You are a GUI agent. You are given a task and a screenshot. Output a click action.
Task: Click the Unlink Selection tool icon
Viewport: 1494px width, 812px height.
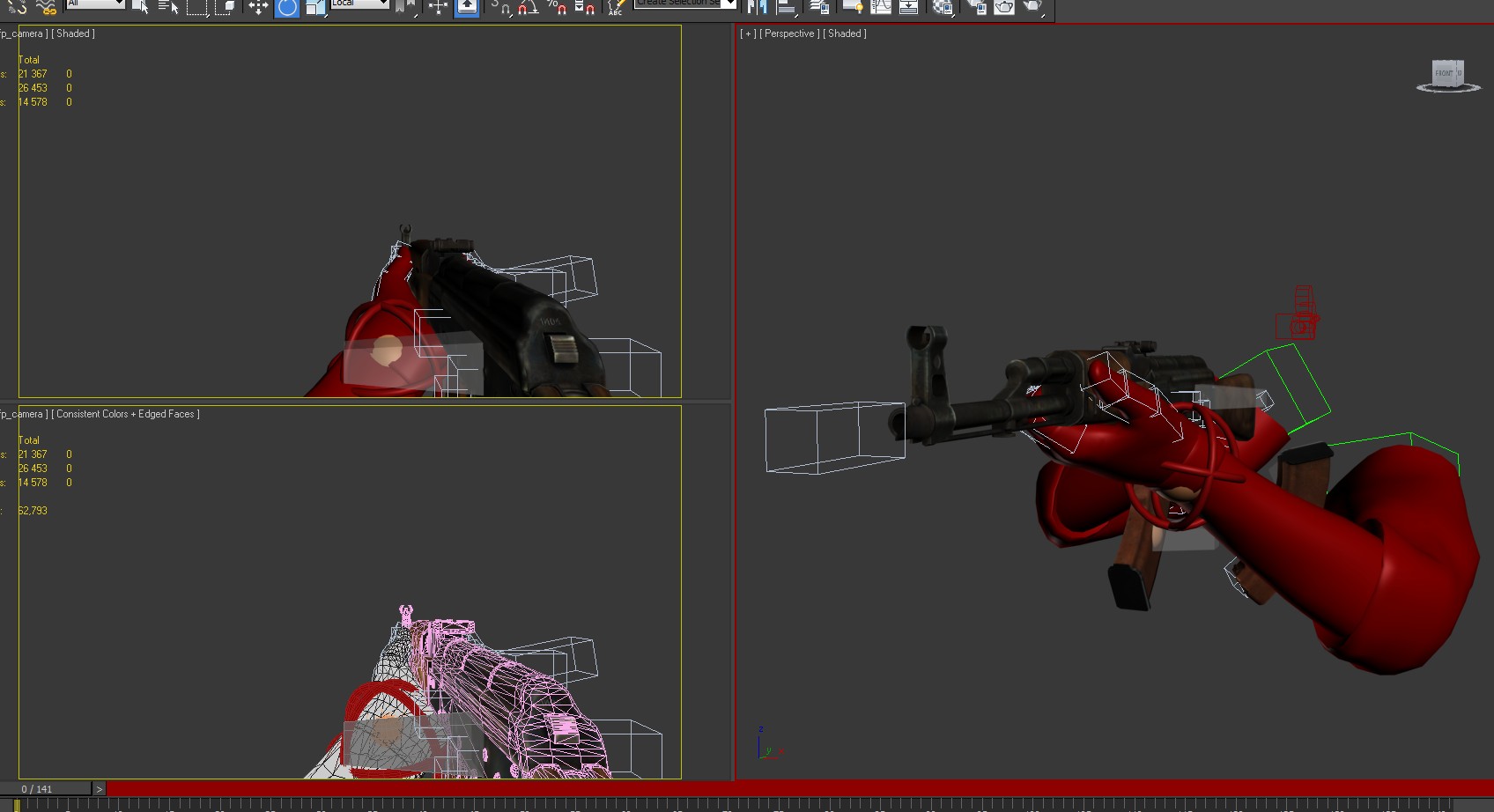(x=18, y=7)
